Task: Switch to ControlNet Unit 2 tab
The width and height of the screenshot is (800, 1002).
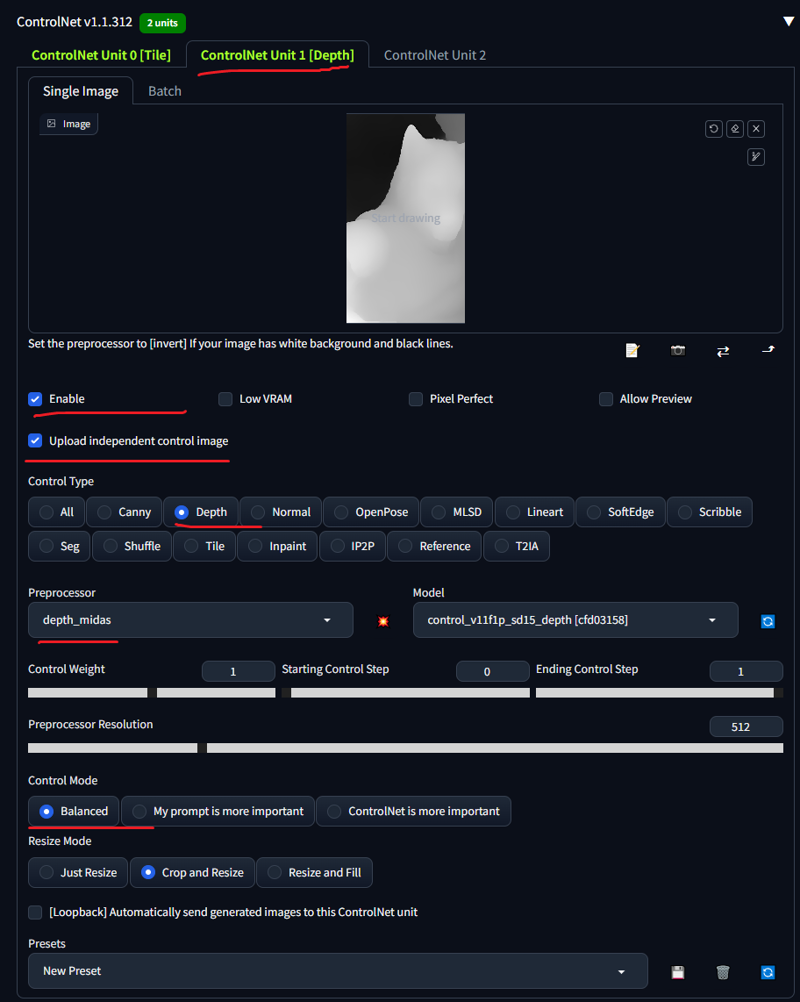Action: click(435, 55)
